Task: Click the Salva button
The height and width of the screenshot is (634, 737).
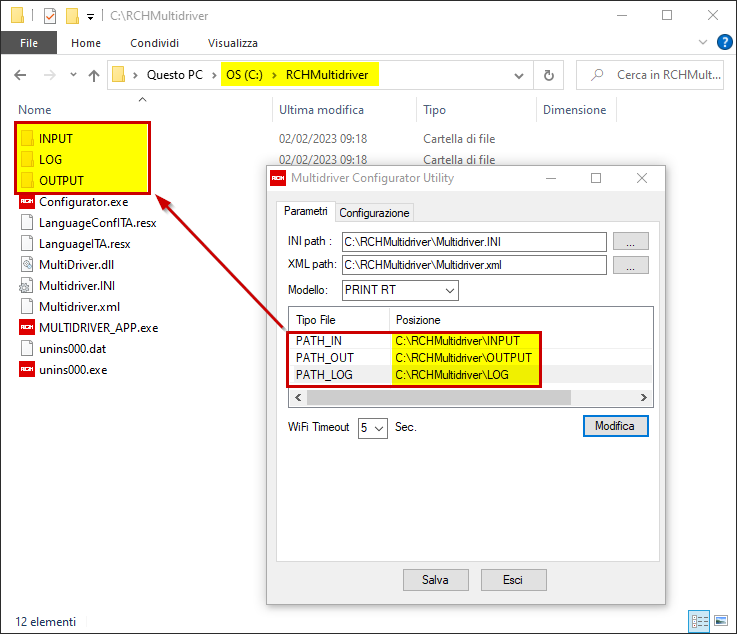Action: 436,580
